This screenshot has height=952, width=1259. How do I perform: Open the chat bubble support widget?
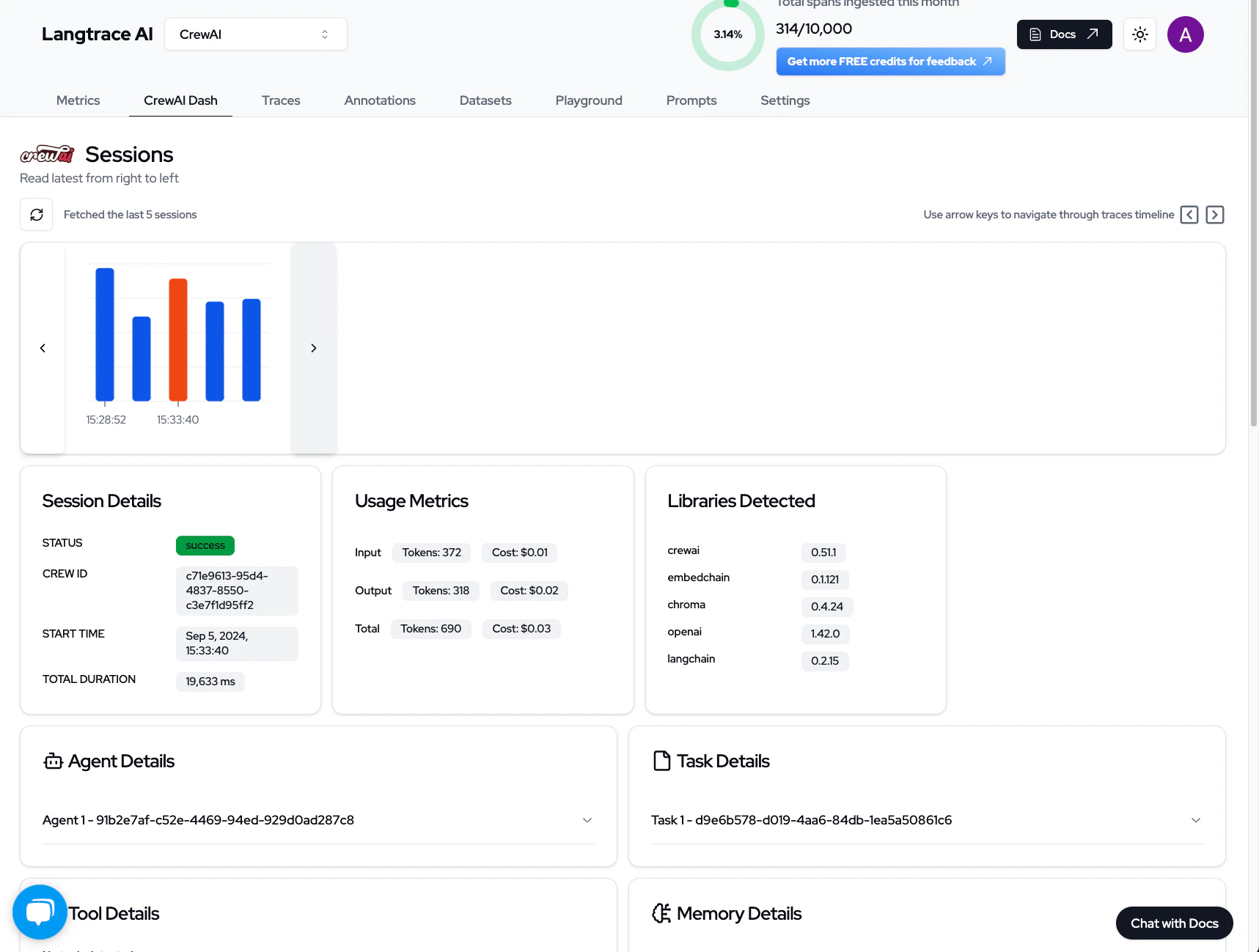click(x=40, y=912)
